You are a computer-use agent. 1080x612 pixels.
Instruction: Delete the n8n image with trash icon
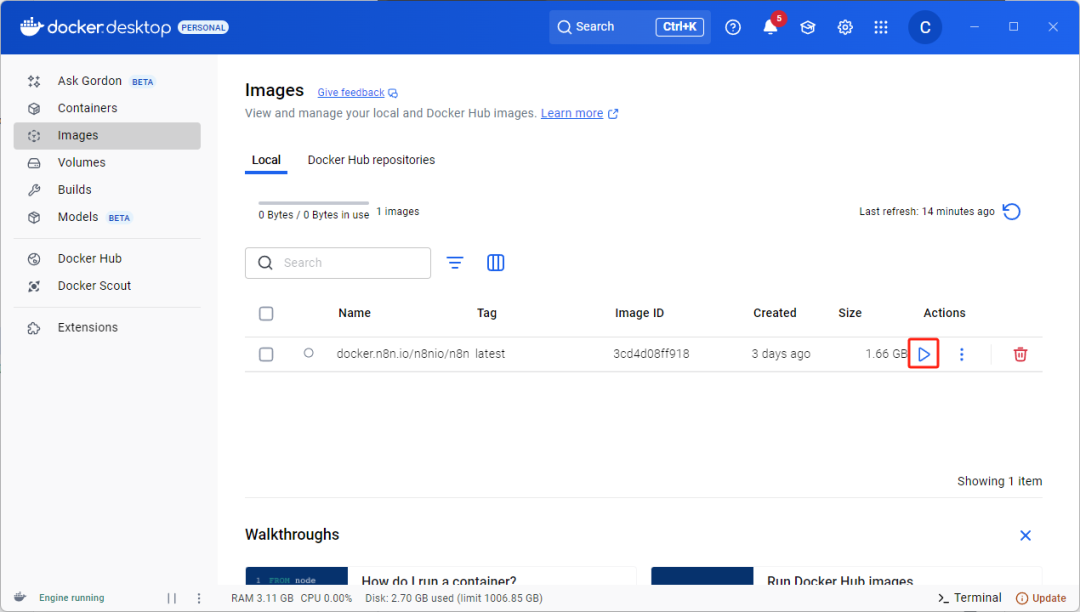[x=1020, y=355]
